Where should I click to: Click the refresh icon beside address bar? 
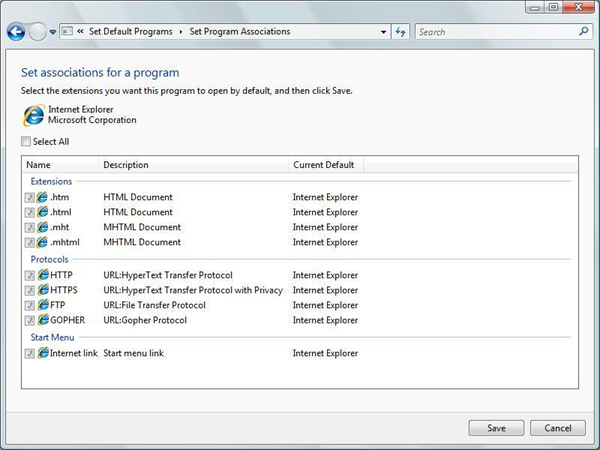click(401, 32)
